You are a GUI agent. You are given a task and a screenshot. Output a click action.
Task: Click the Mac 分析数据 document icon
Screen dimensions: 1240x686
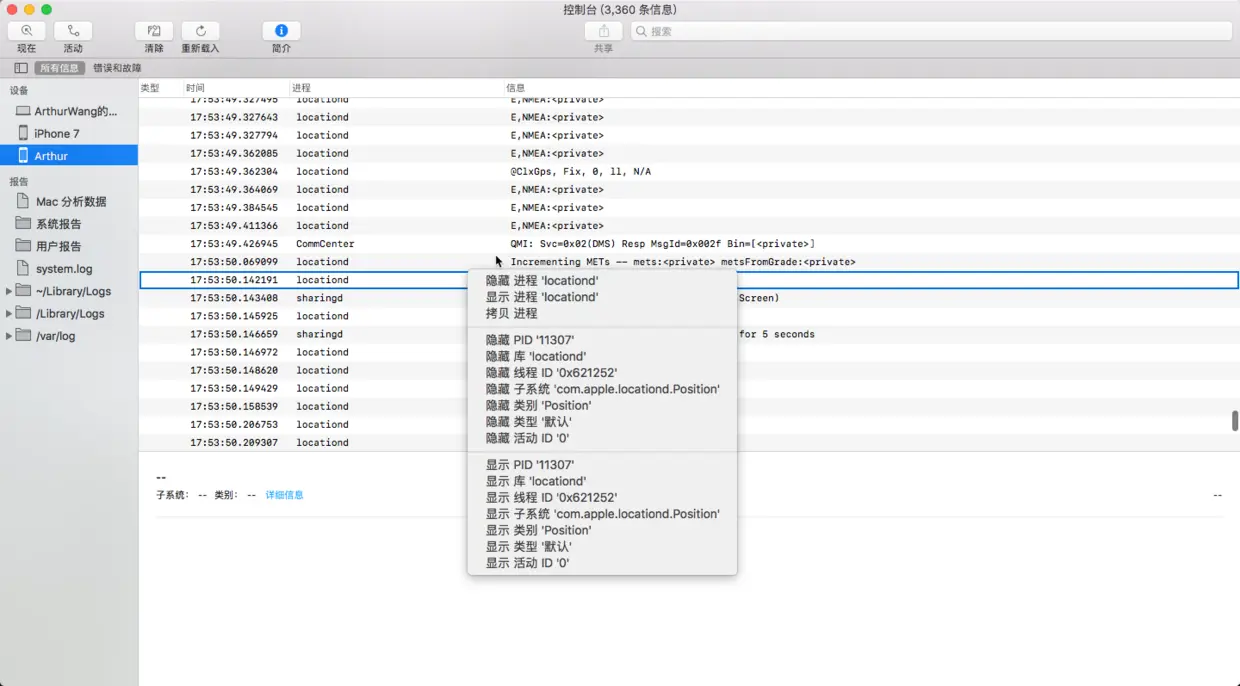pyautogui.click(x=24, y=201)
